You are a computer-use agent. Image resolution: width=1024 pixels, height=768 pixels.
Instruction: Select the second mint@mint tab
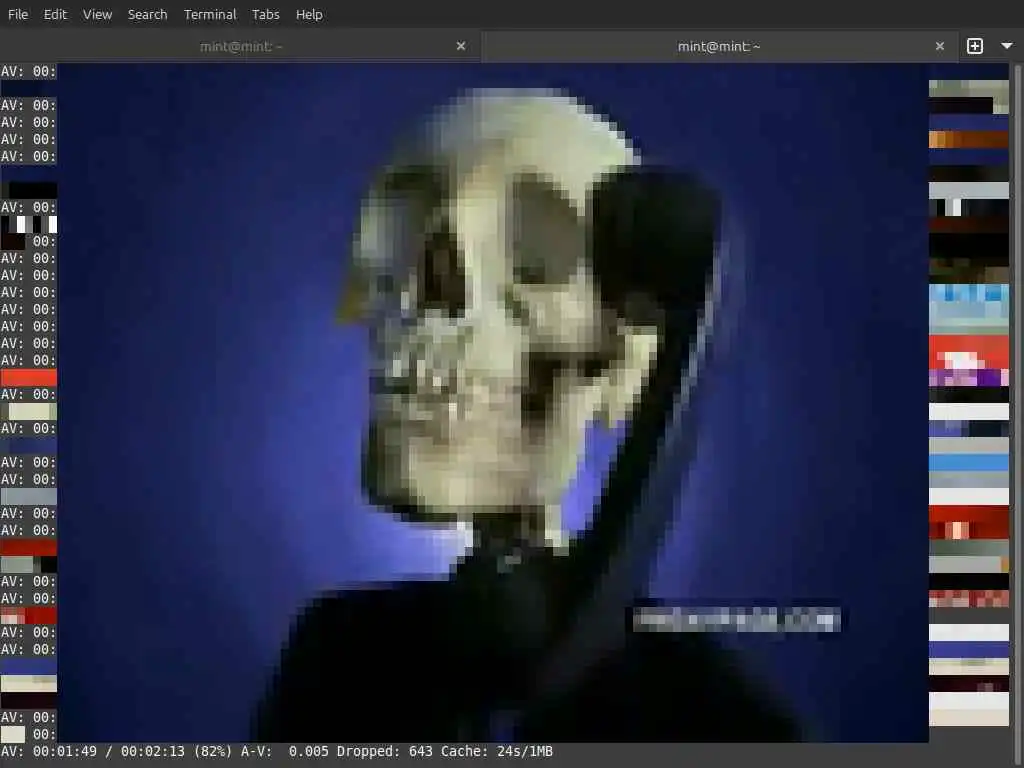tap(718, 46)
